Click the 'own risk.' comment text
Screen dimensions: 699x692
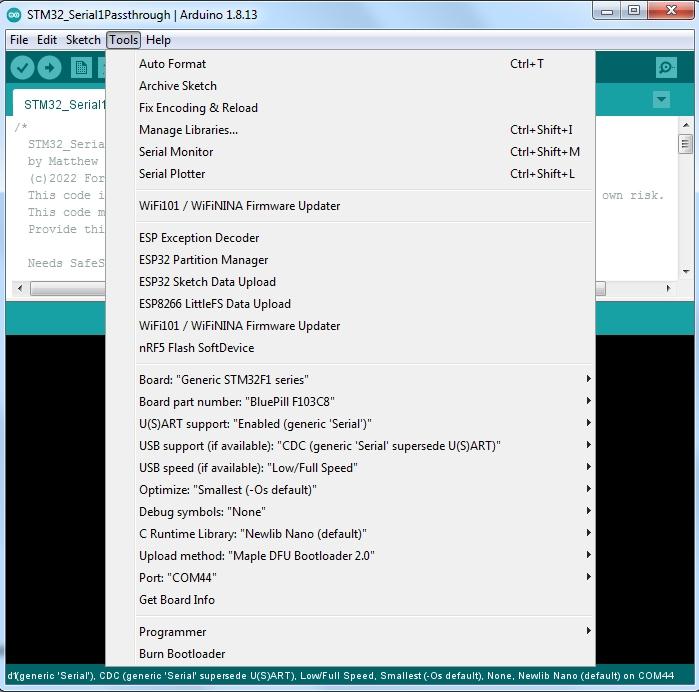[x=633, y=195]
